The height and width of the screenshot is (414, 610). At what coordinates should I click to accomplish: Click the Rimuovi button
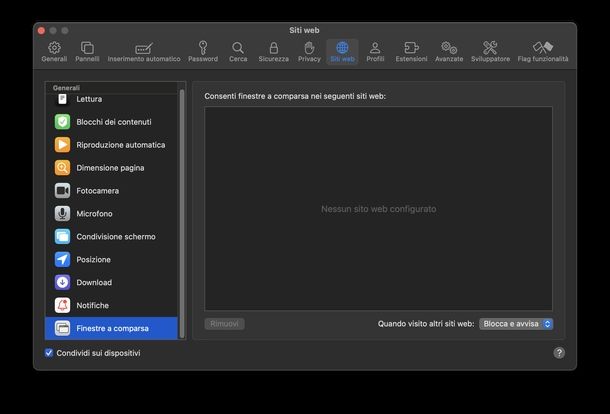click(225, 324)
